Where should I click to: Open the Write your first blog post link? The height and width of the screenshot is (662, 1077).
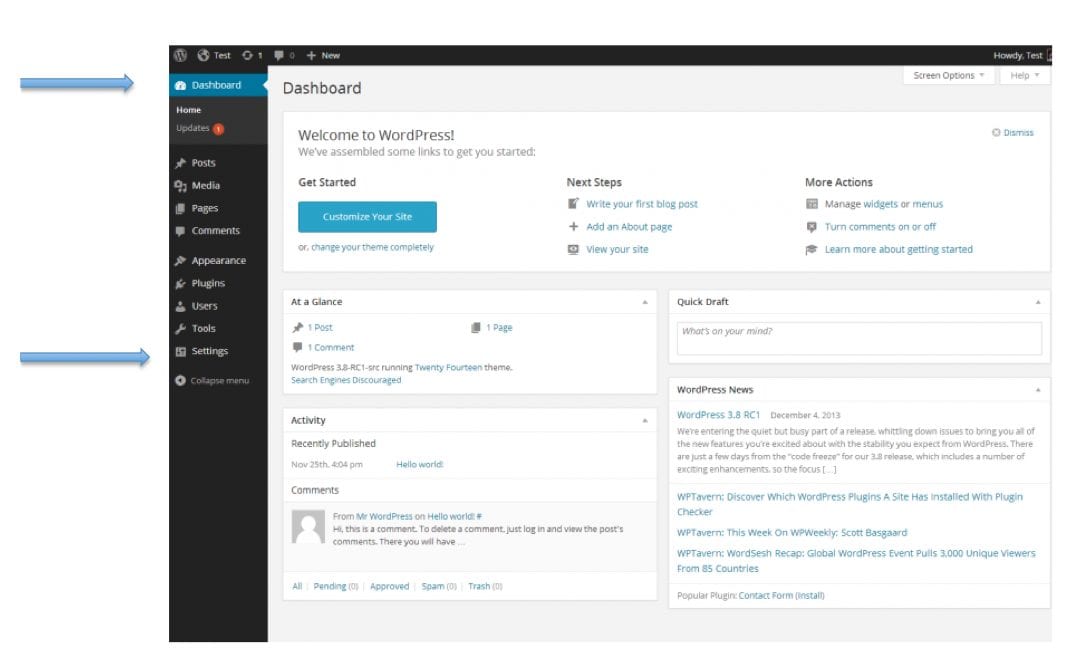[642, 204]
